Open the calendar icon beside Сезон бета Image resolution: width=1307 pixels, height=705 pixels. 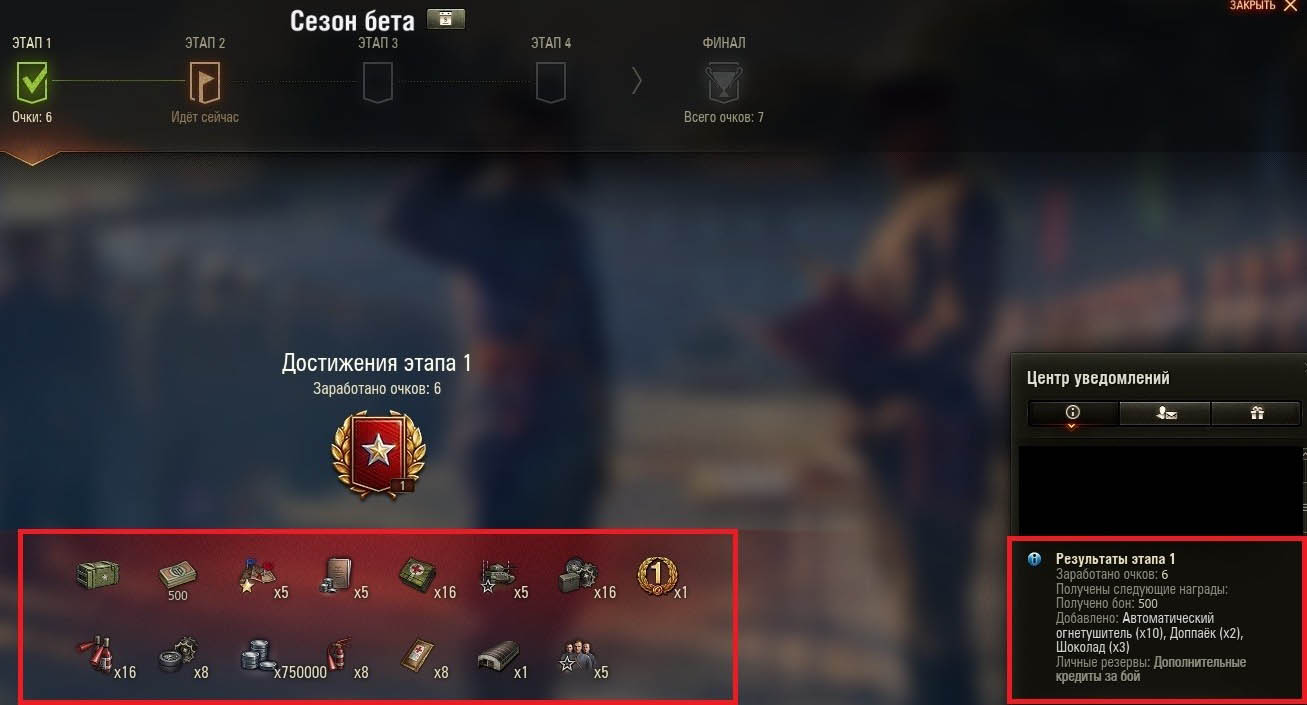coord(445,19)
